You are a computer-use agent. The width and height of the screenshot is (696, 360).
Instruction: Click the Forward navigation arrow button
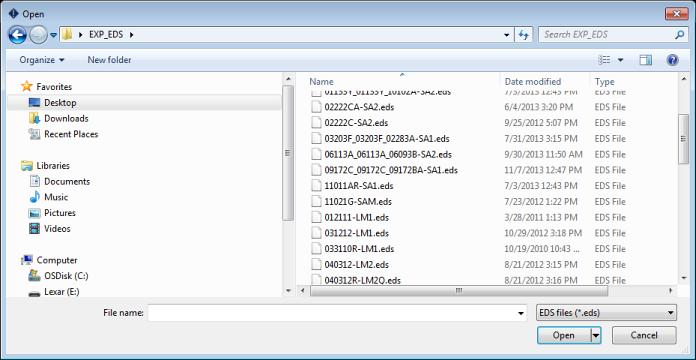(38, 35)
